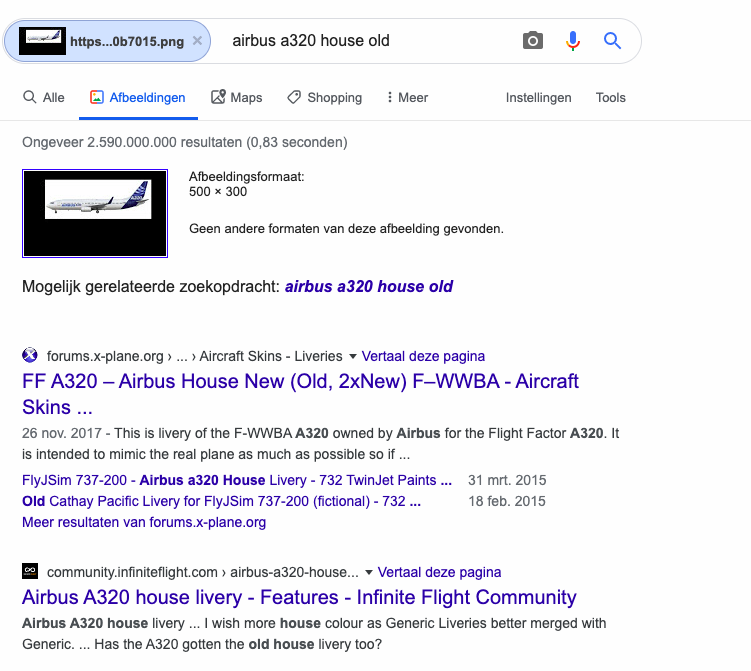Select the Afbeeldingen tab

(x=138, y=98)
